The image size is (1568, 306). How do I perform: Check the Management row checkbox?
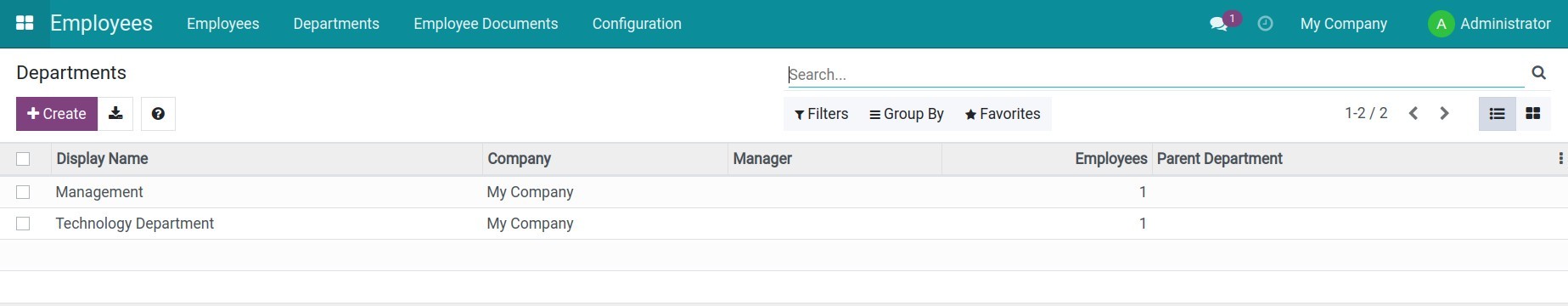click(23, 192)
